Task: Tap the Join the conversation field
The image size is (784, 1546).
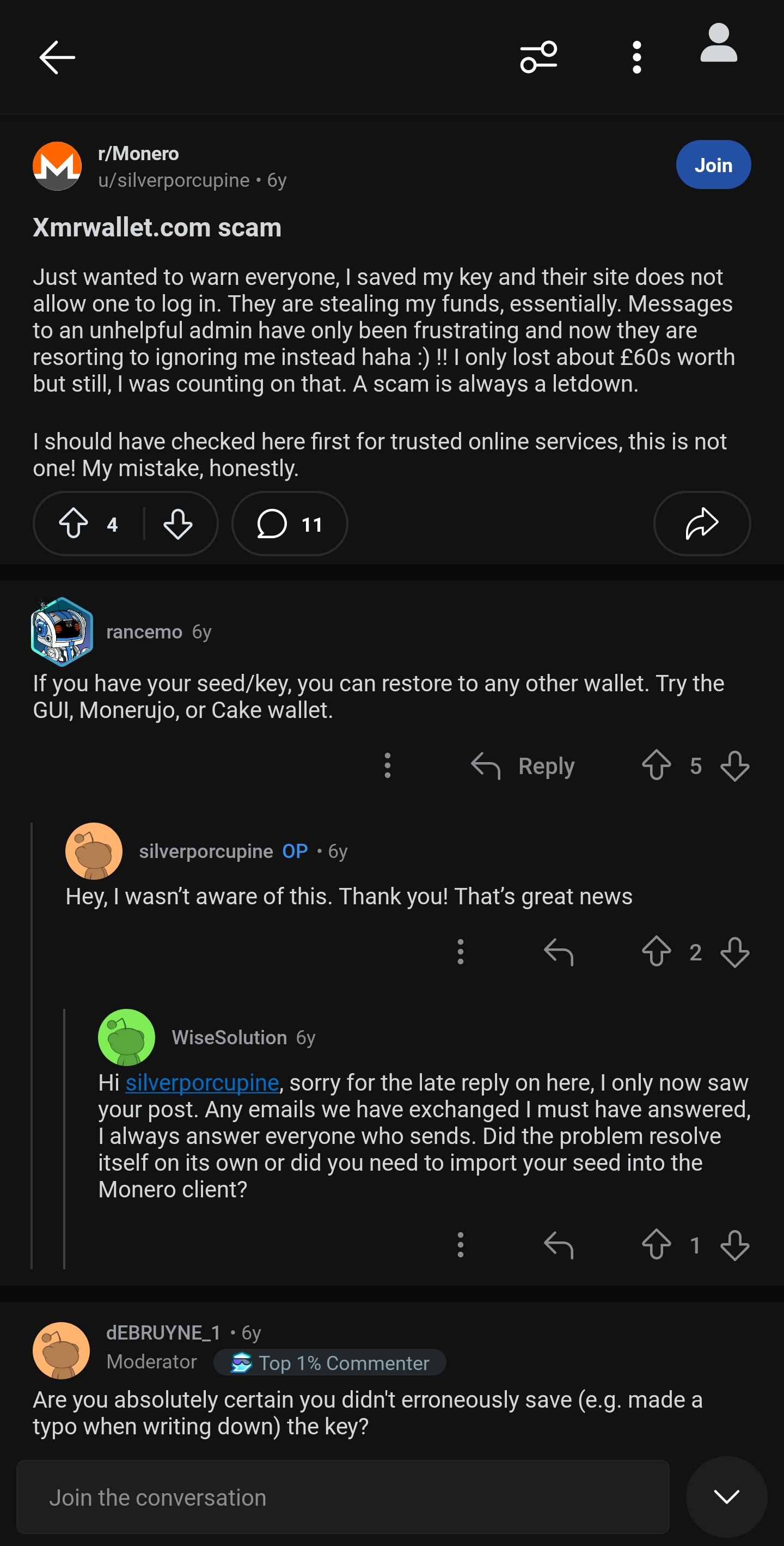Action: [342, 1497]
